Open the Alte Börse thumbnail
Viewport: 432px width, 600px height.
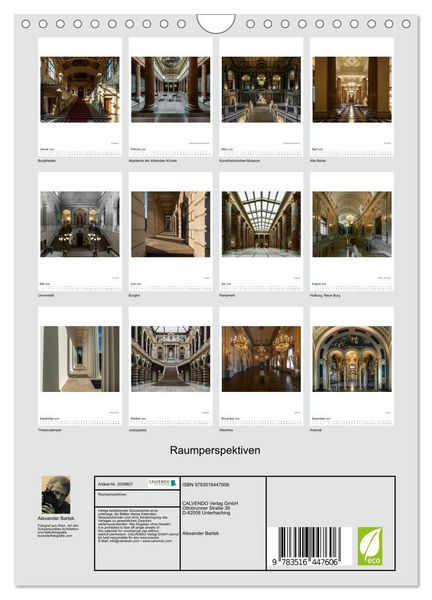[352, 90]
